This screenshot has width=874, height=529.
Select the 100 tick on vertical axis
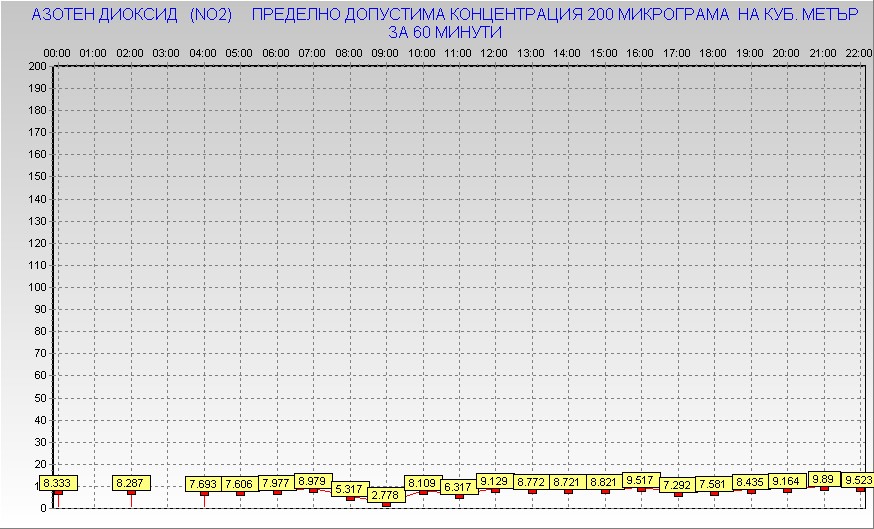point(37,287)
